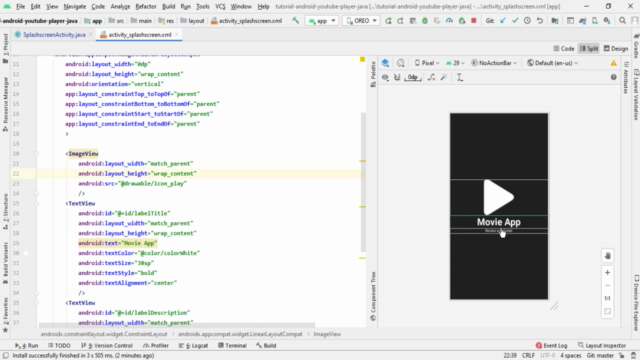Click the play icon image in preview

click(x=499, y=197)
